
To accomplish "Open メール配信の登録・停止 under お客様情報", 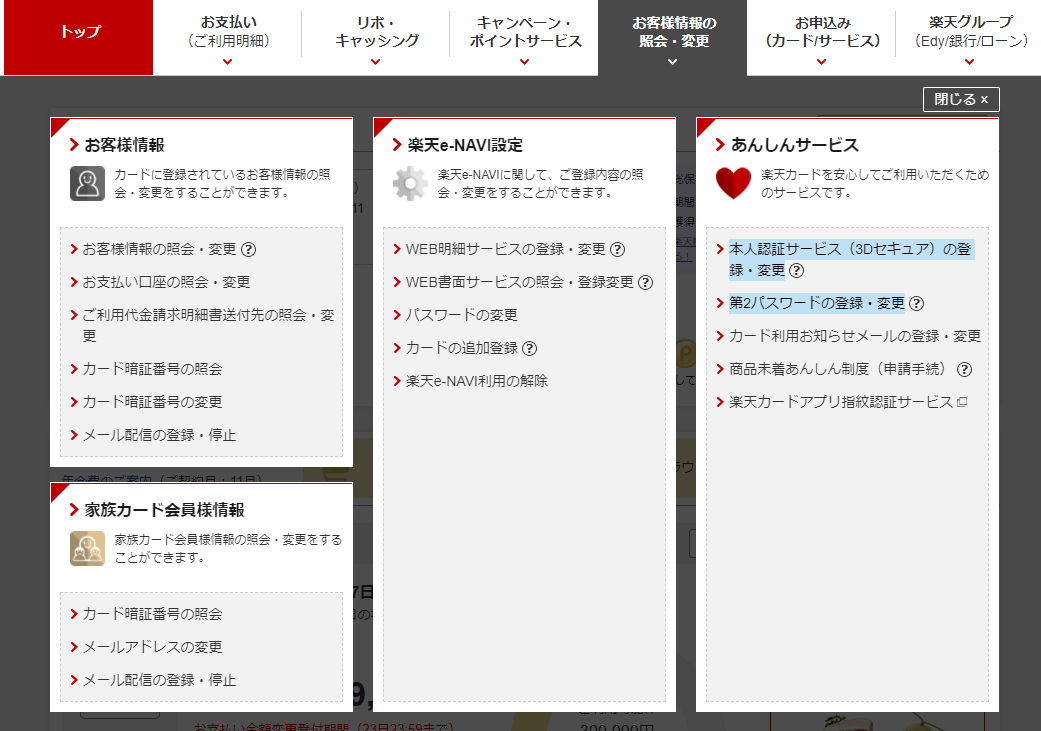I will pos(159,436).
